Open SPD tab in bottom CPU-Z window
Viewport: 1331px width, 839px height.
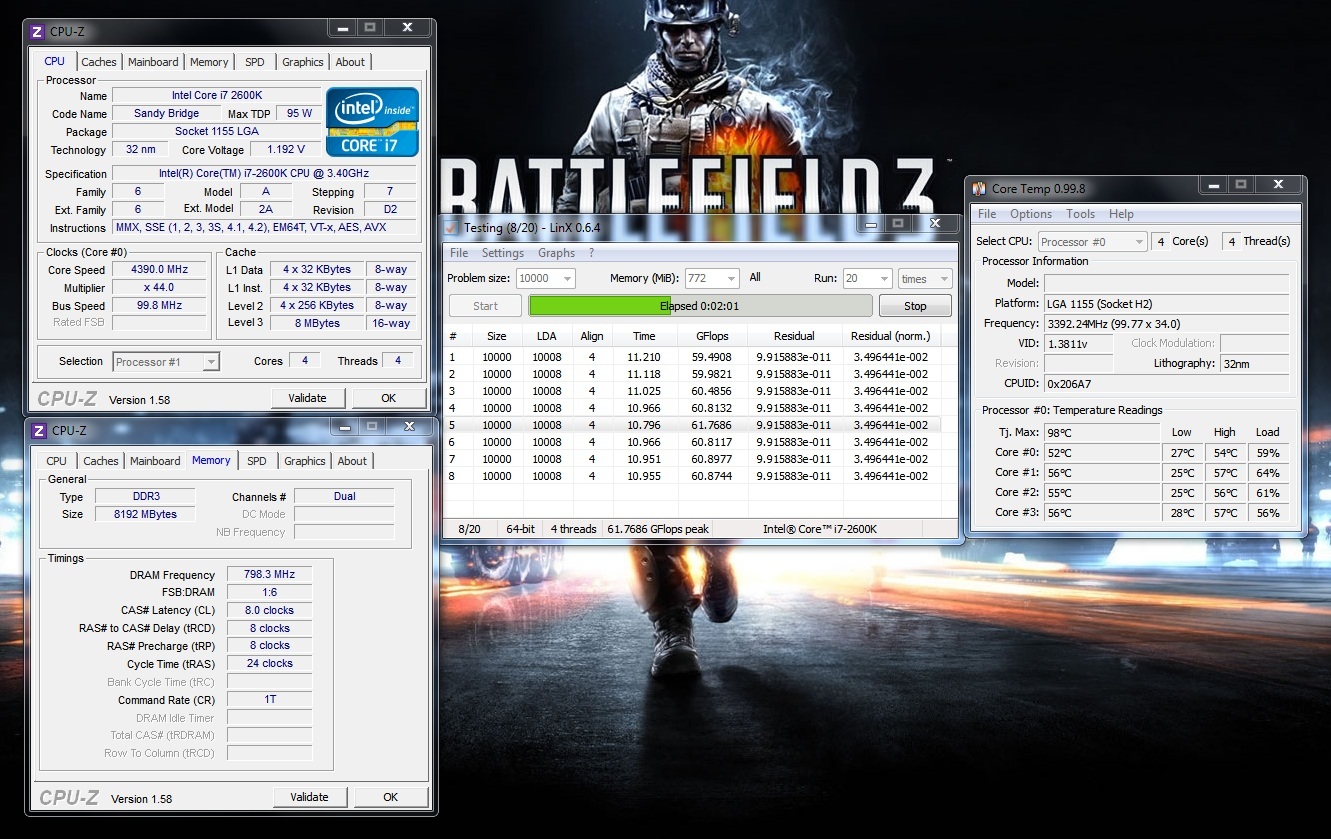257,461
